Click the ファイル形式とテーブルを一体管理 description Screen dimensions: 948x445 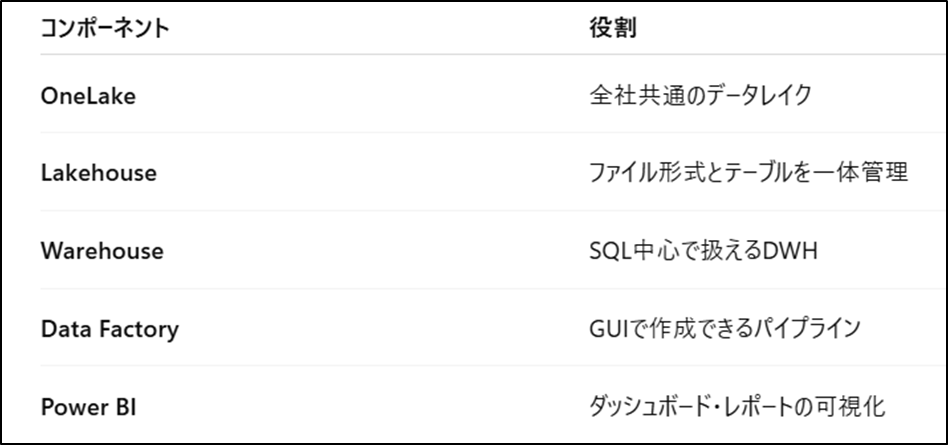pos(748,173)
